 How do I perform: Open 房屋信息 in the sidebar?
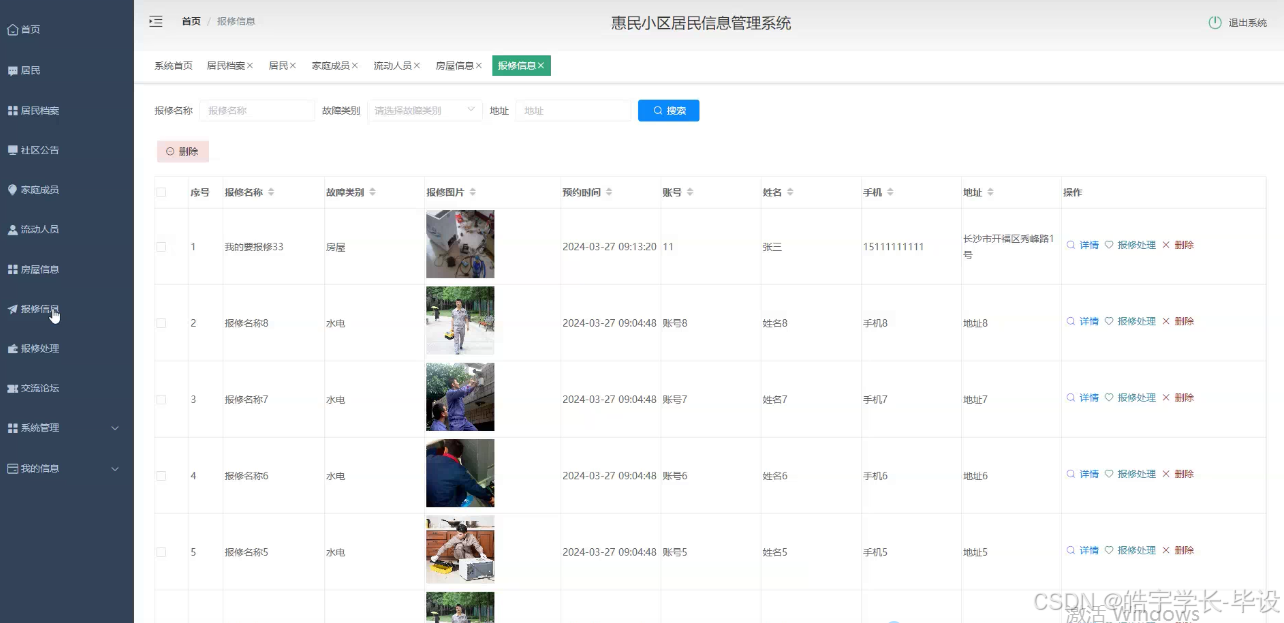pos(33,269)
